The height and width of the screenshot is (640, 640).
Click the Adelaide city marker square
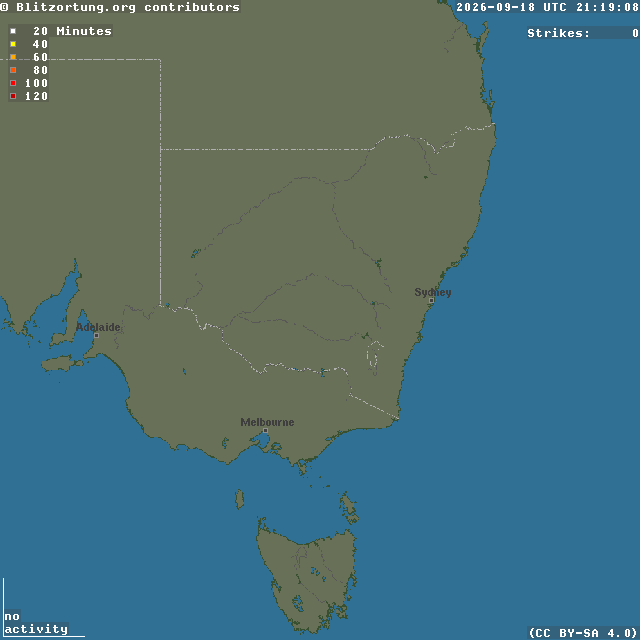tap(96, 336)
